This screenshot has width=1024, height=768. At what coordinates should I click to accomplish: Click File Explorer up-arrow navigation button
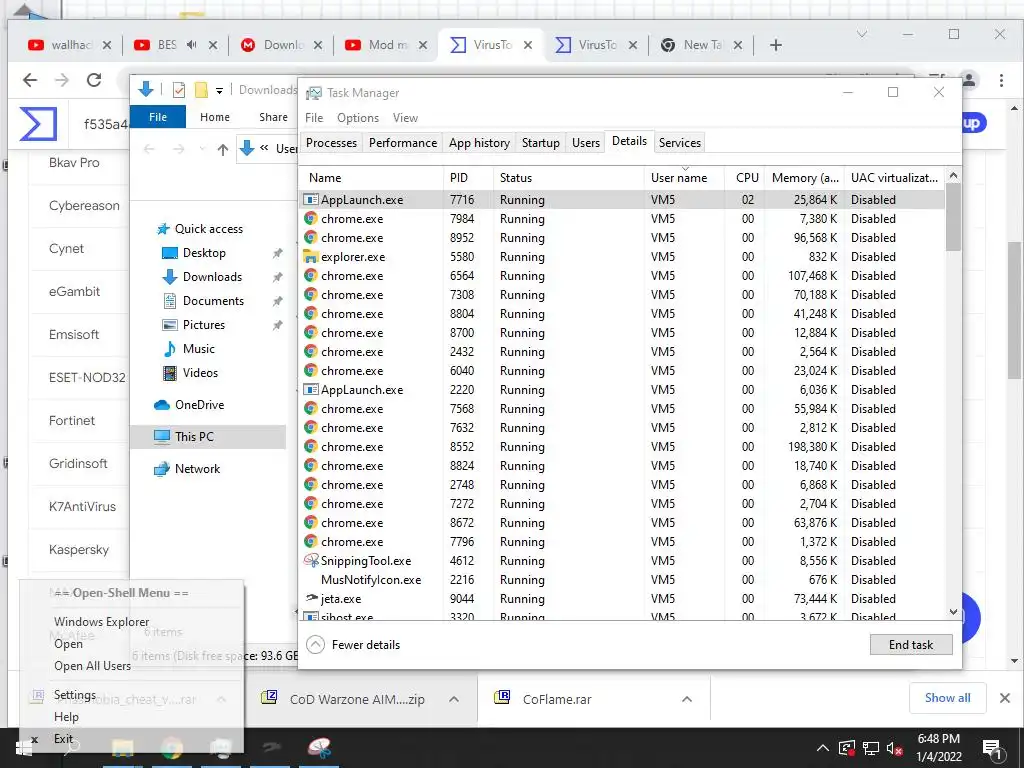pyautogui.click(x=223, y=150)
